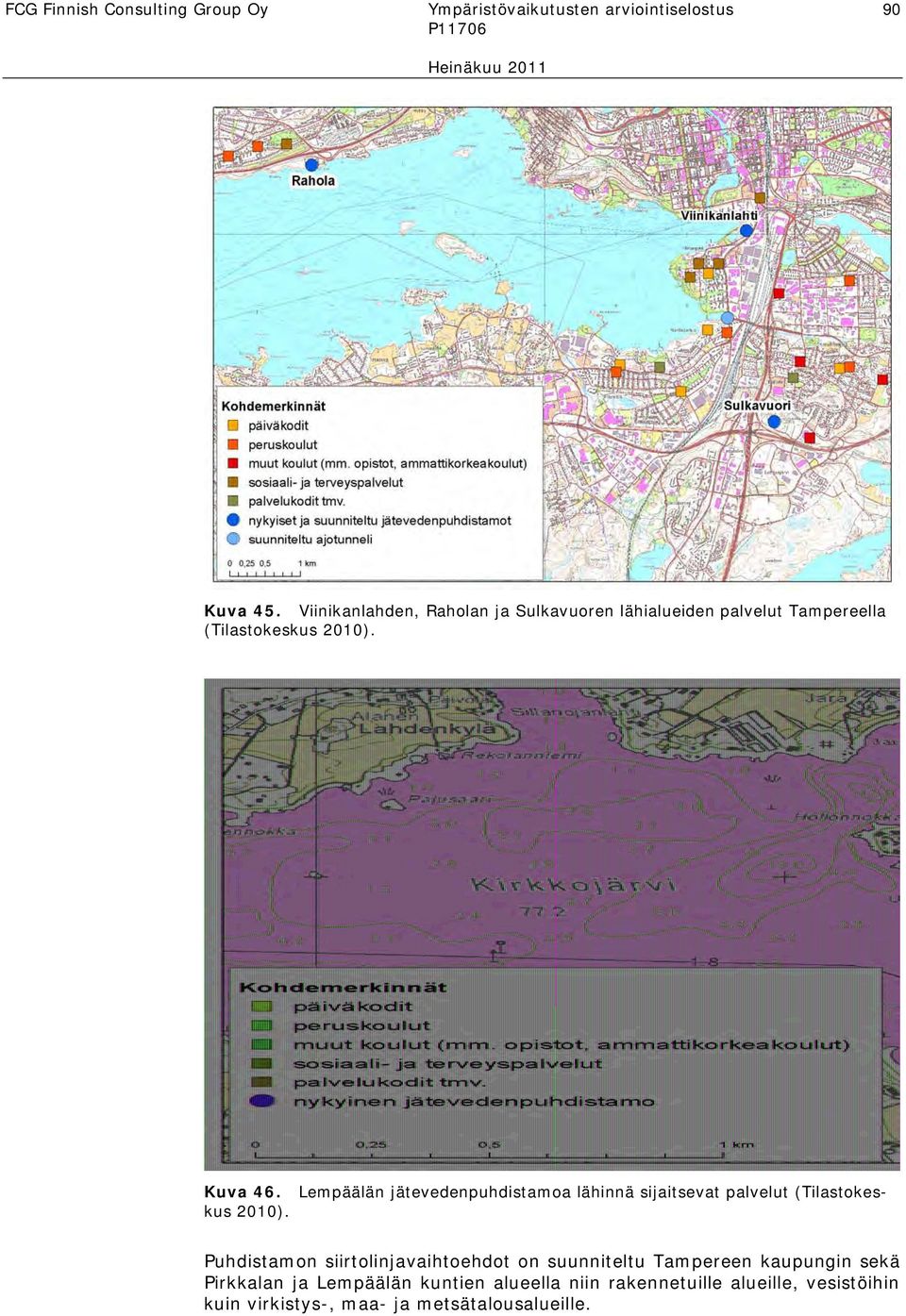Viewport: 906px width, 1316px height.
Task: Click the olive palvelukodit tmv. swatch in upper legend
Action: (x=233, y=501)
